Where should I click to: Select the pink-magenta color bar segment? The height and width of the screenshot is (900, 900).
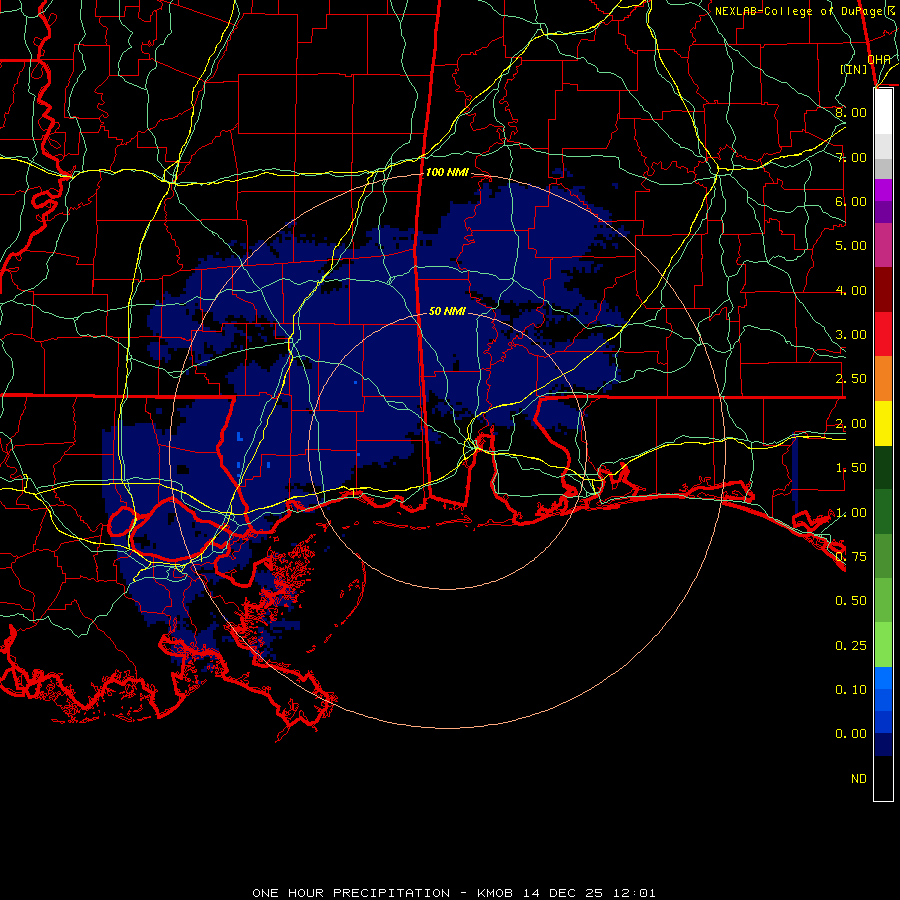click(883, 245)
